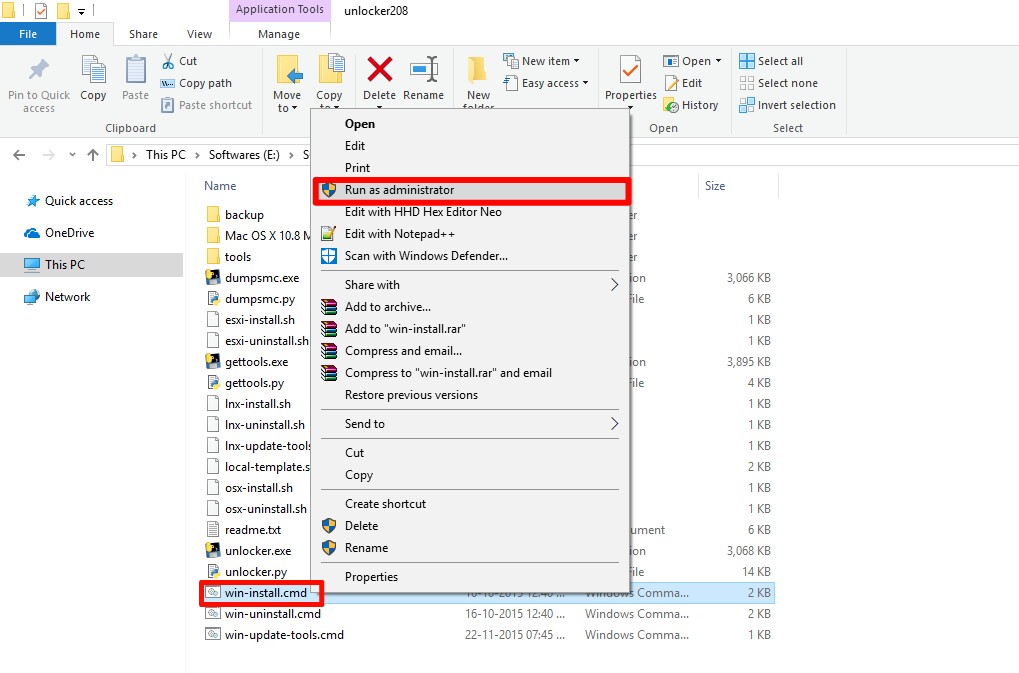Click Select none in ribbon
Viewport: 1019px width, 673px height.
click(779, 83)
